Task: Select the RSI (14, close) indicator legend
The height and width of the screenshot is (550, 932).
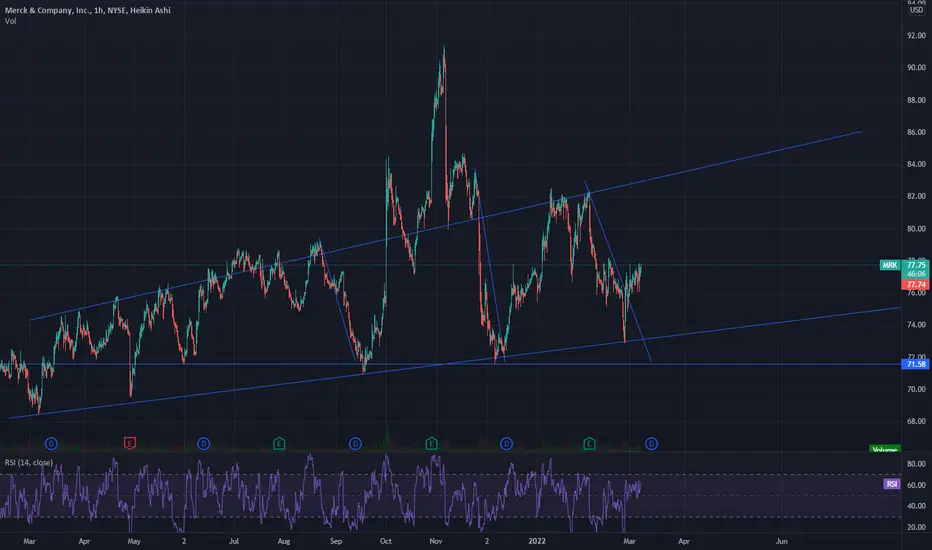Action: pos(29,463)
